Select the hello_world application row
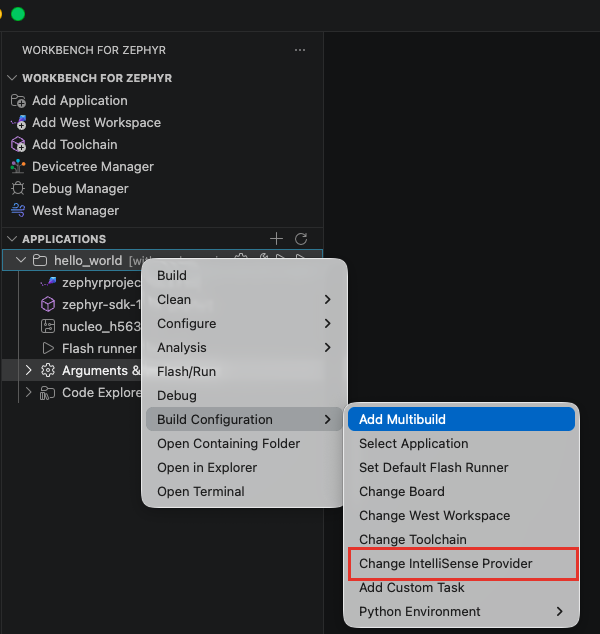The image size is (600, 634). (163, 260)
